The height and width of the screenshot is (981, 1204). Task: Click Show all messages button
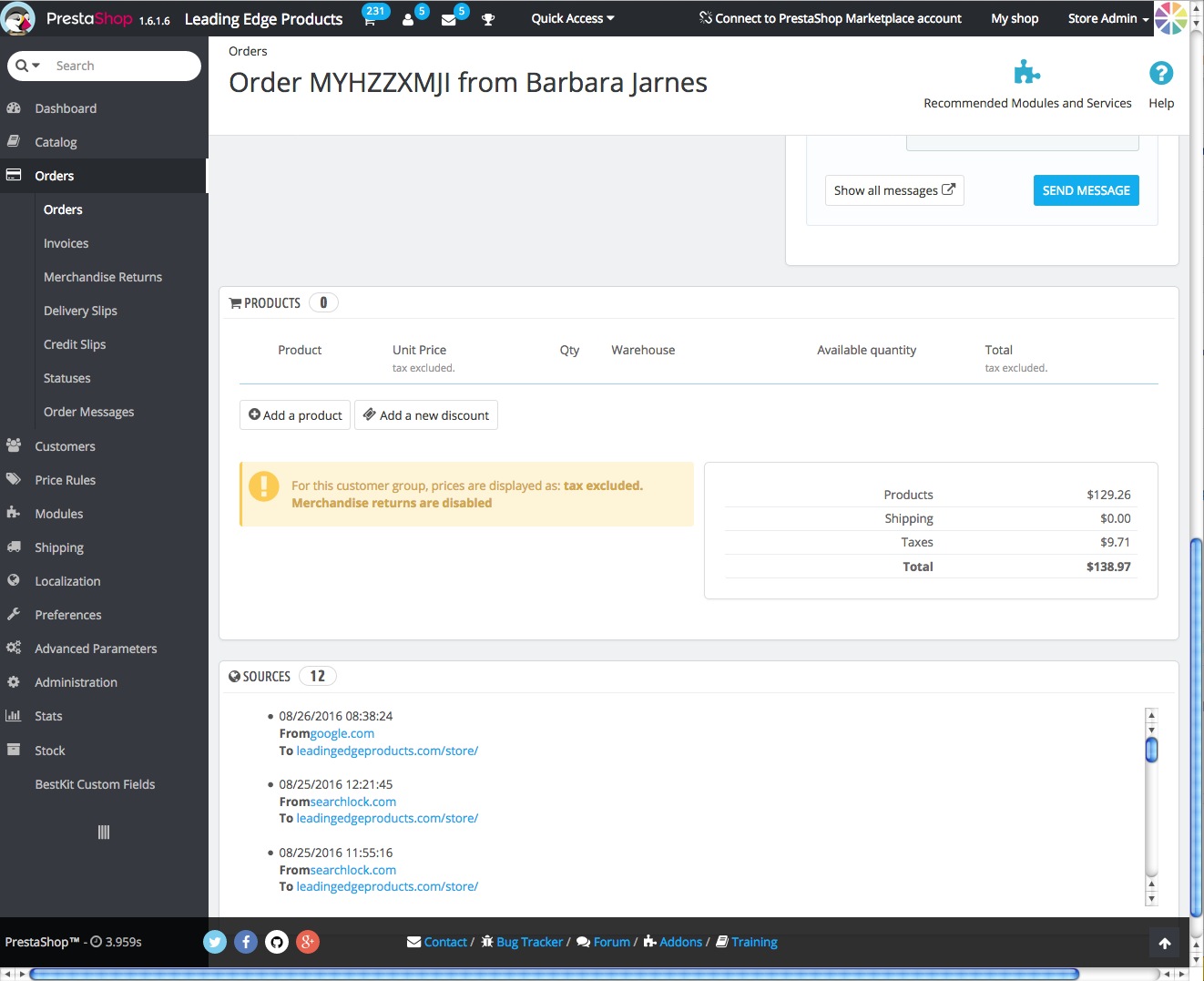click(x=894, y=190)
